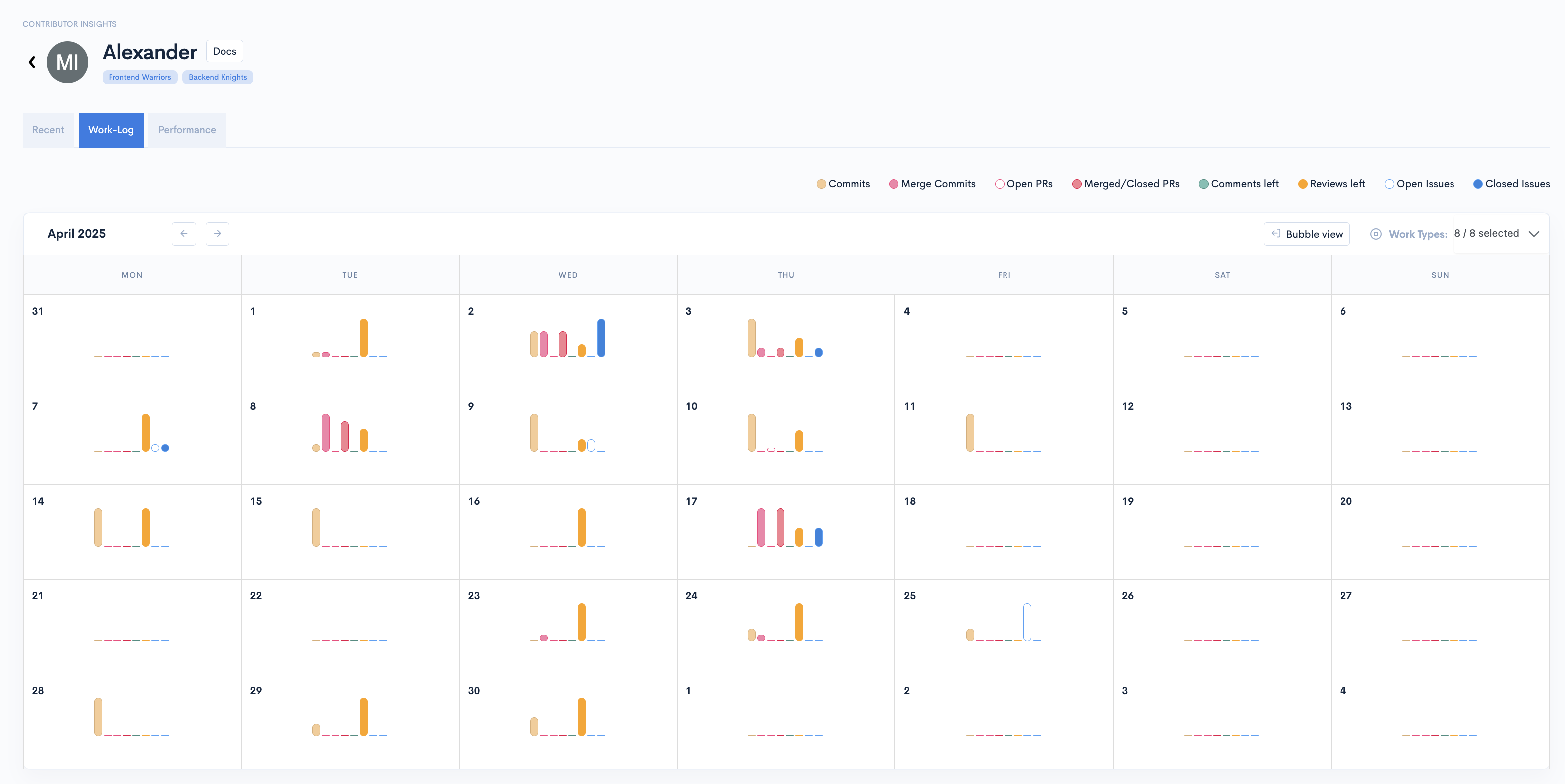
Task: Open the 8 / 8 selected dropdown
Action: tap(1486, 234)
